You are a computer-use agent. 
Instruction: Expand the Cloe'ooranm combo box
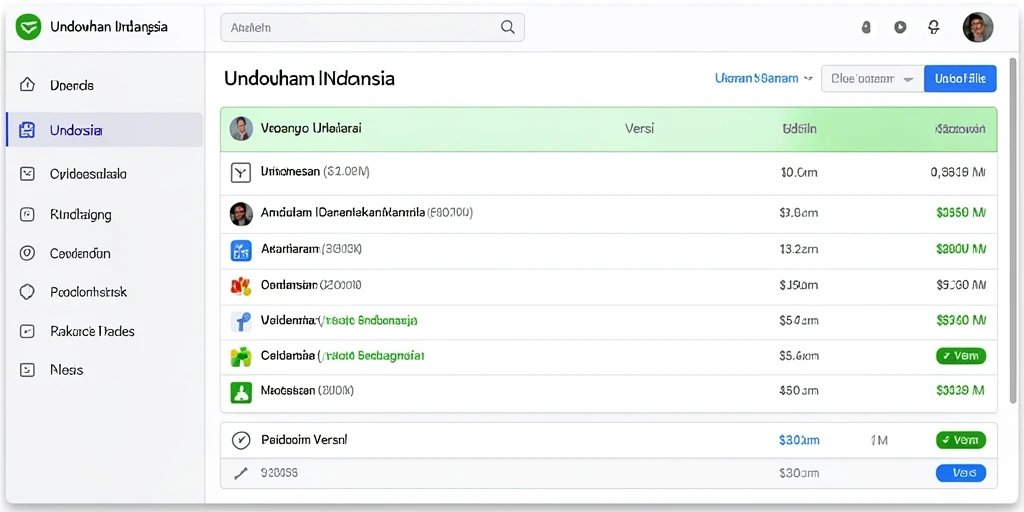pos(872,78)
